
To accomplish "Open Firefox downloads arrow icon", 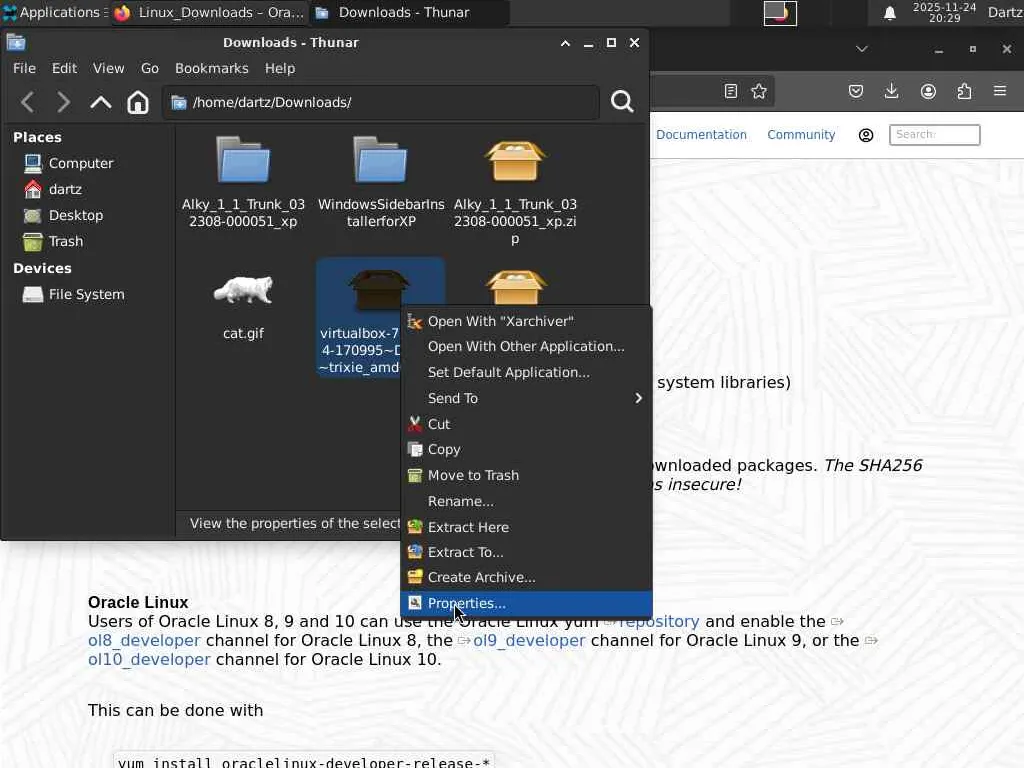I will (x=891, y=91).
